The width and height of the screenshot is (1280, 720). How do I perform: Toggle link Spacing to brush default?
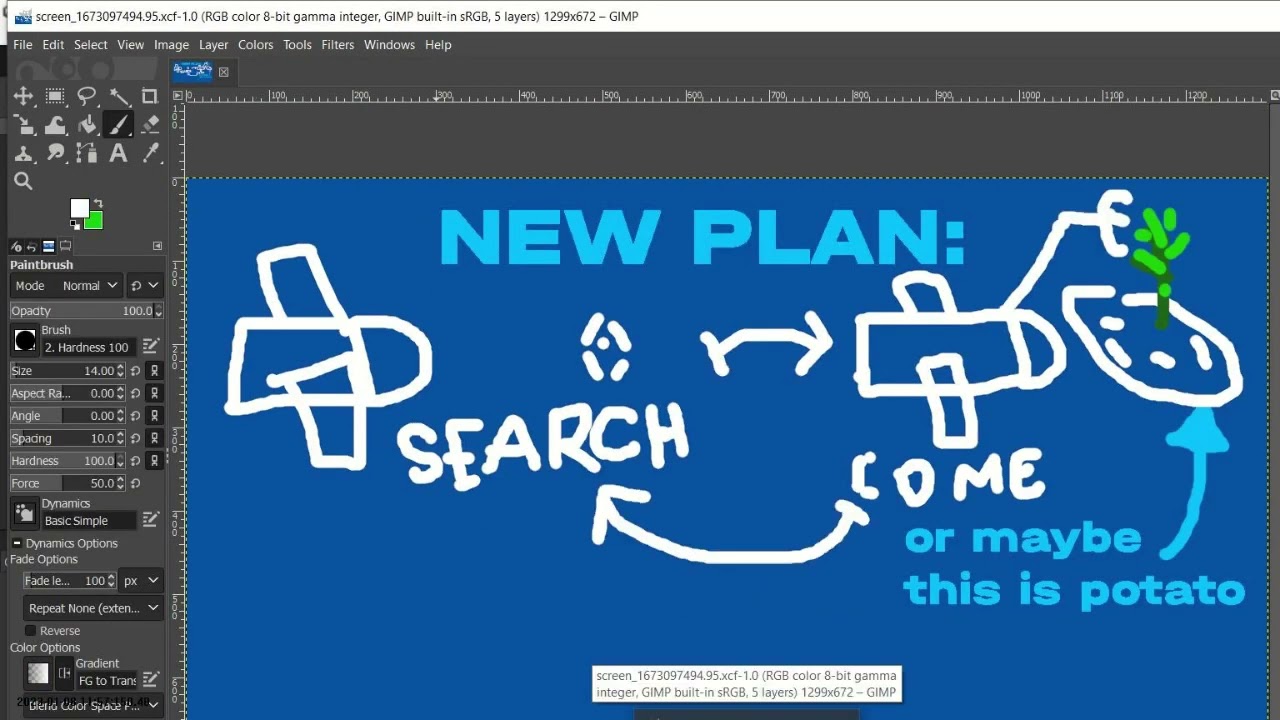tap(154, 438)
